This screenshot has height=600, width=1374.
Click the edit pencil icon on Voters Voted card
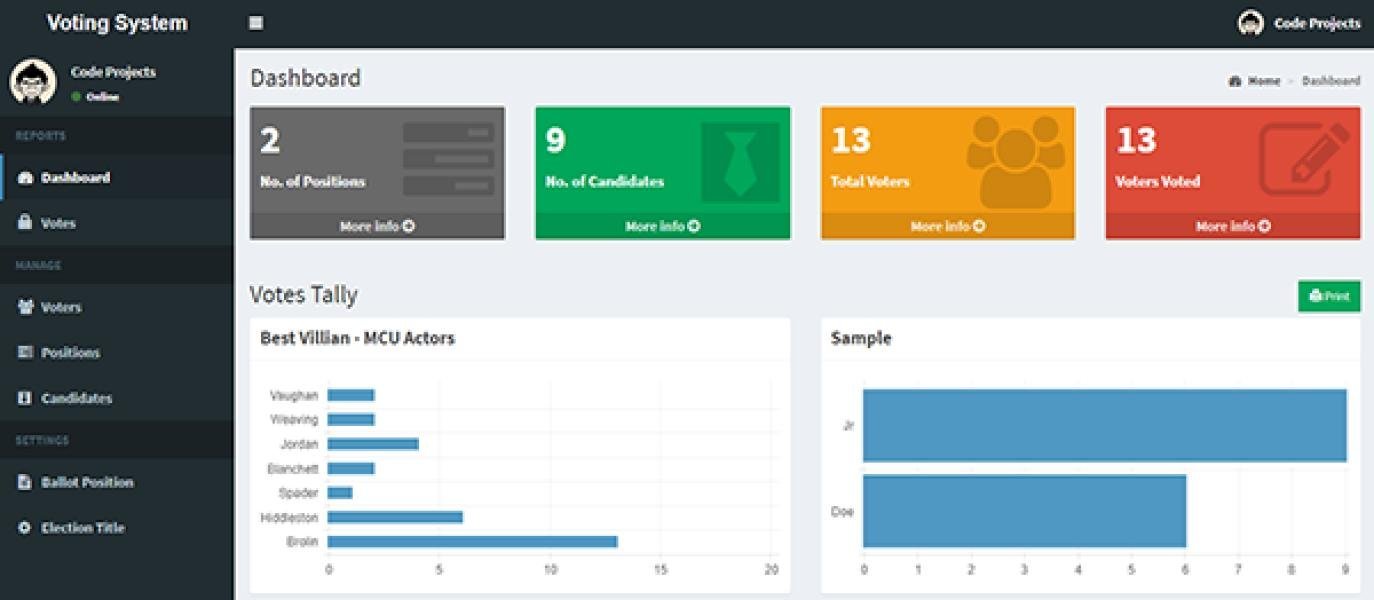[1304, 160]
